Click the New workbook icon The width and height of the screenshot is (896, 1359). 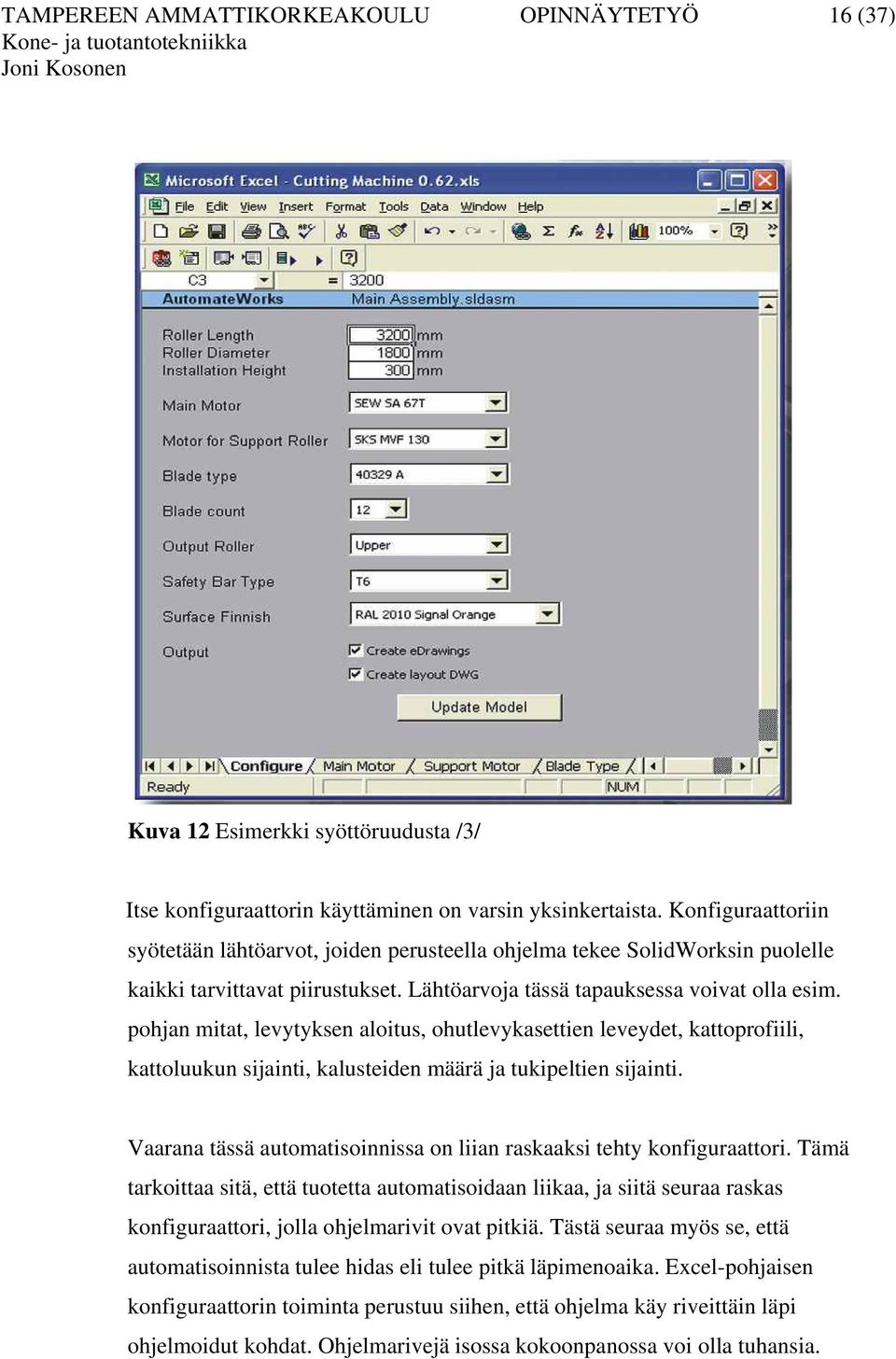coord(161,231)
